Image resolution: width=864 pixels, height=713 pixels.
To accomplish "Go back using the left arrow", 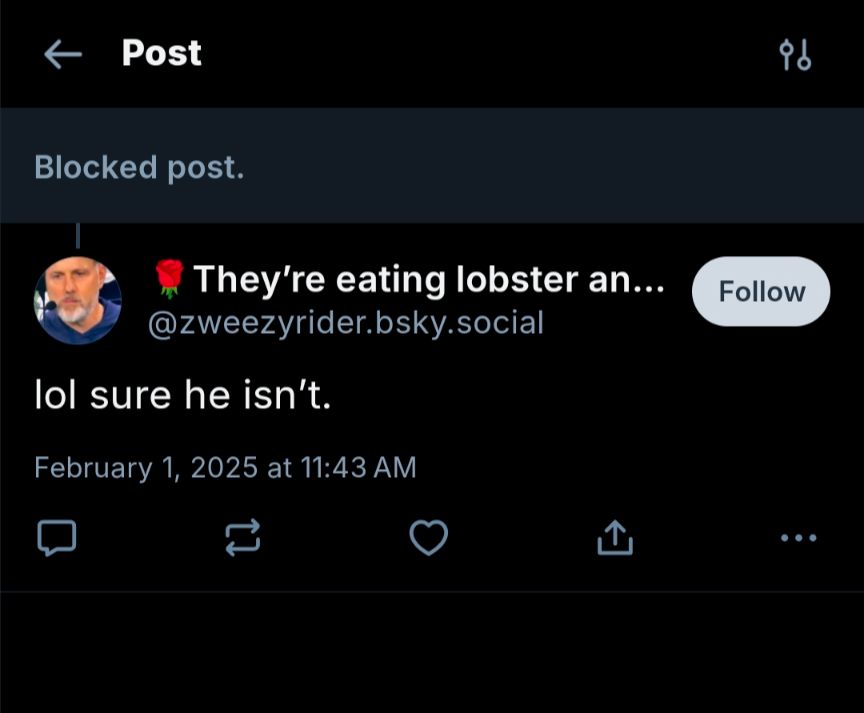I will click(x=63, y=55).
